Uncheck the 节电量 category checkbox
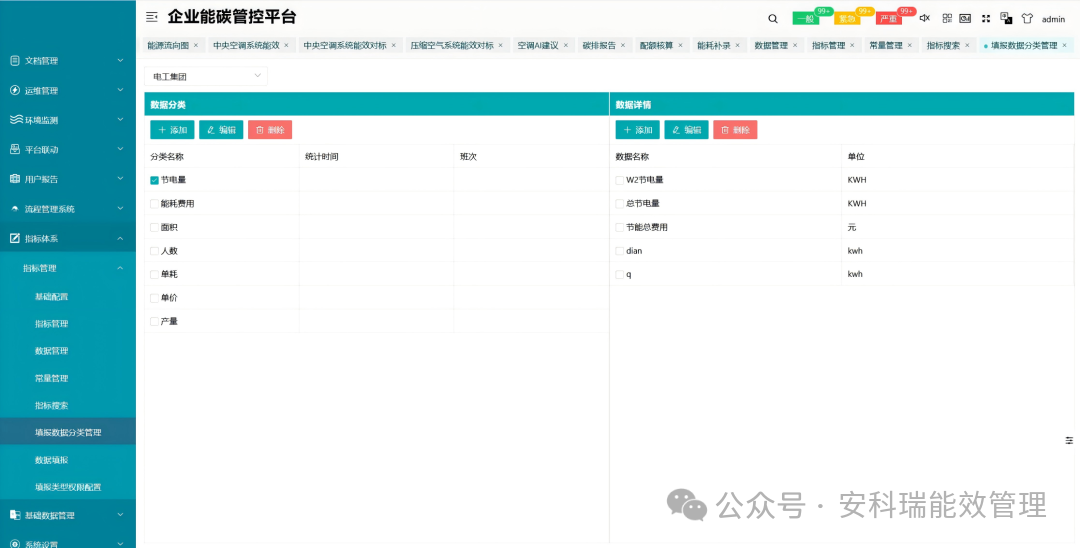Image resolution: width=1080 pixels, height=548 pixels. pos(154,180)
